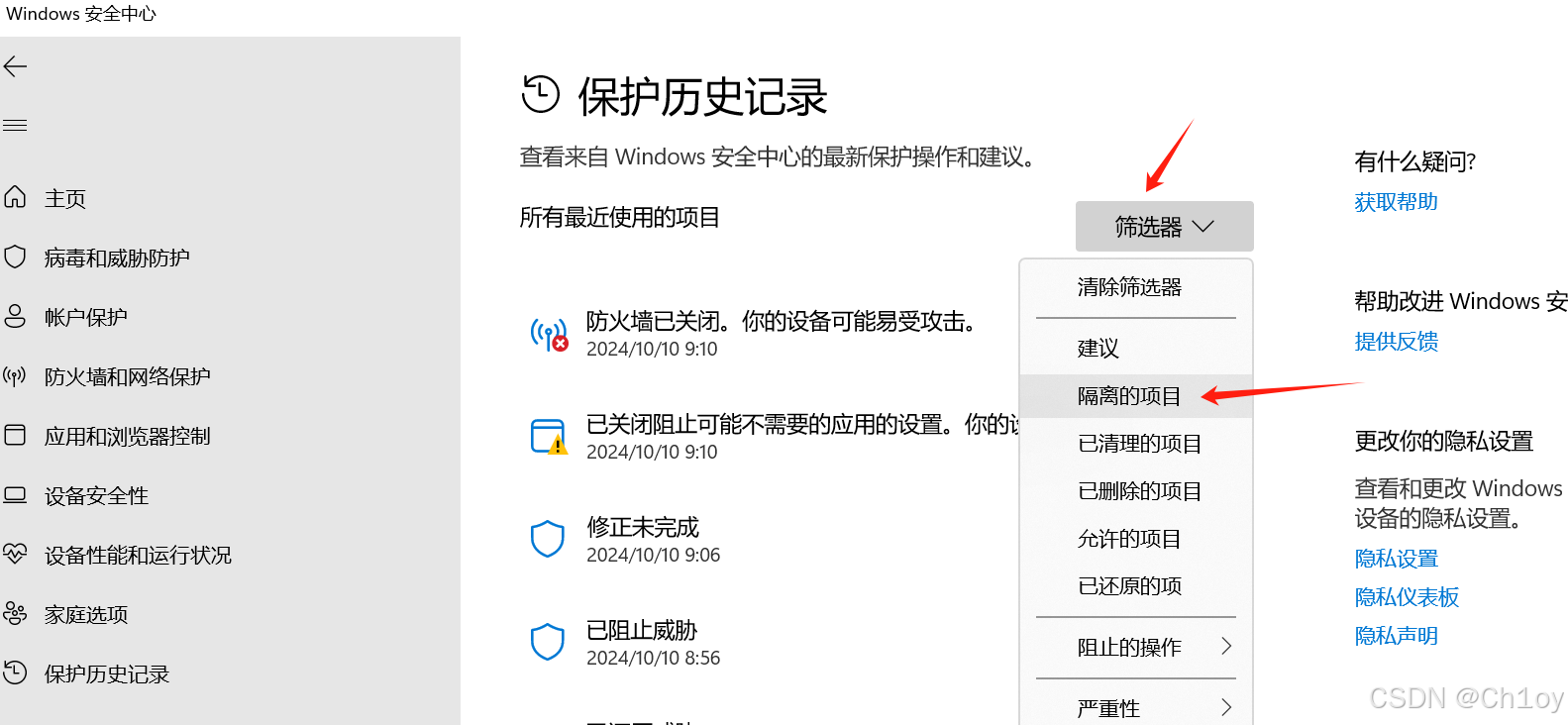Open the 隐私设置 link
The image size is (1568, 725).
tap(1396, 559)
